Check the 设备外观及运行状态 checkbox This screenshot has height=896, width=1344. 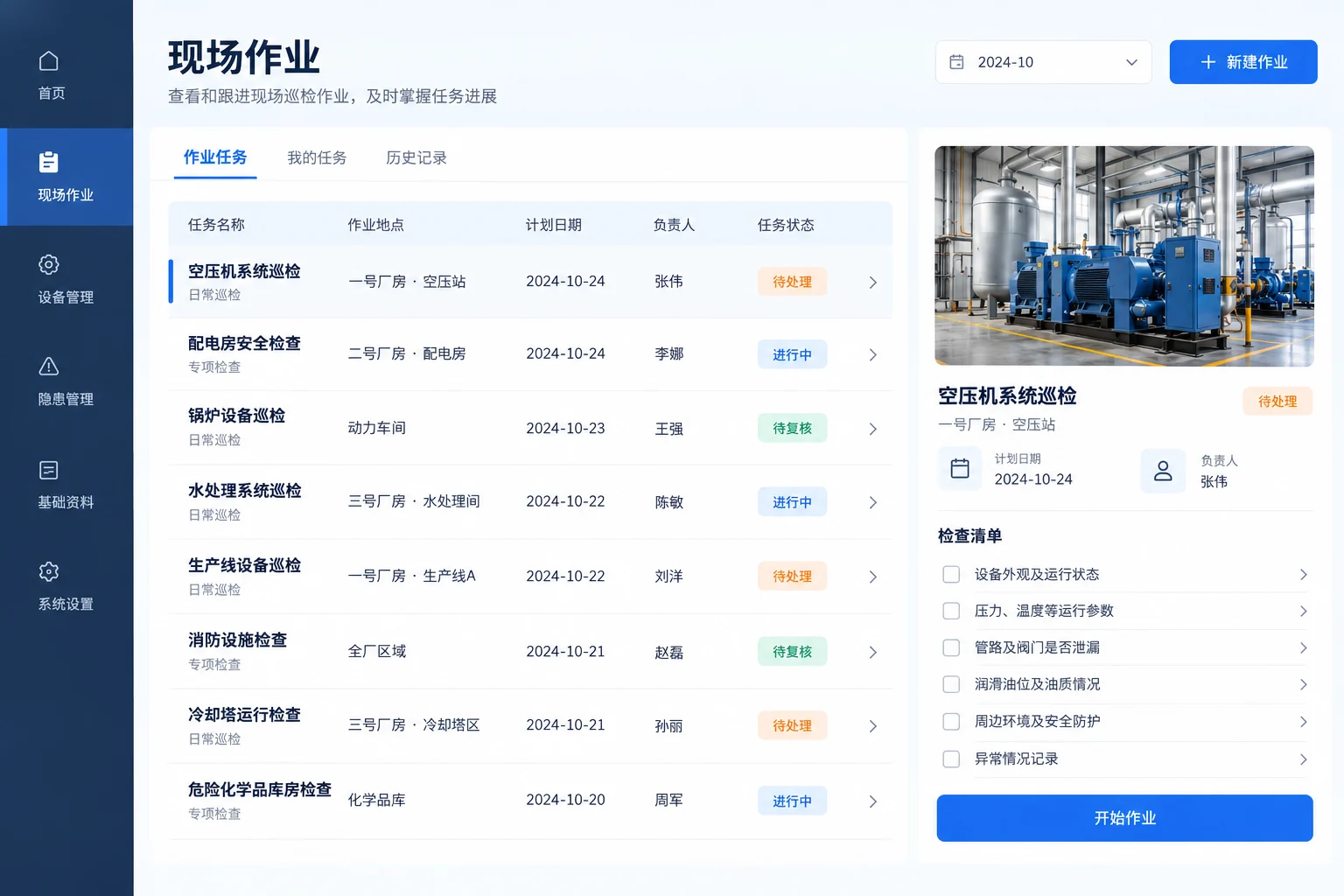pos(951,574)
